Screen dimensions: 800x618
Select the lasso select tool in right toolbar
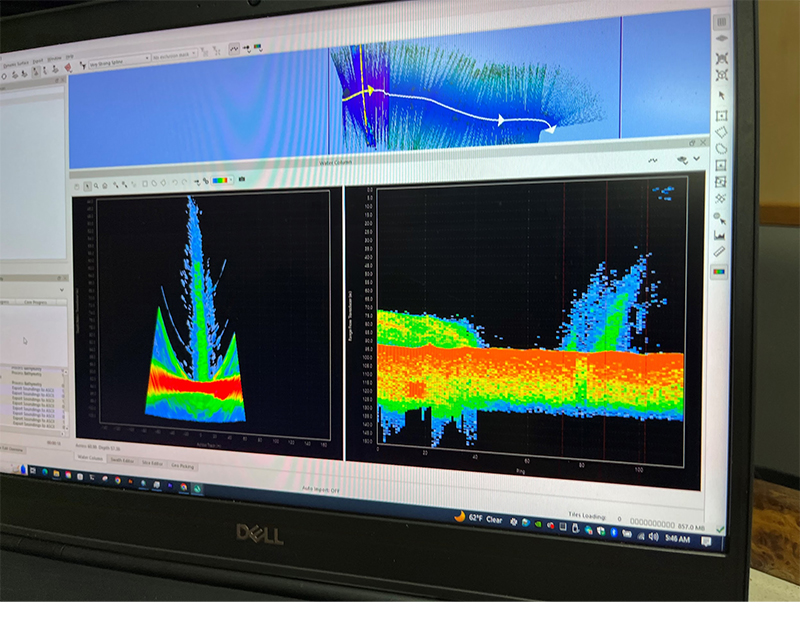point(721,149)
